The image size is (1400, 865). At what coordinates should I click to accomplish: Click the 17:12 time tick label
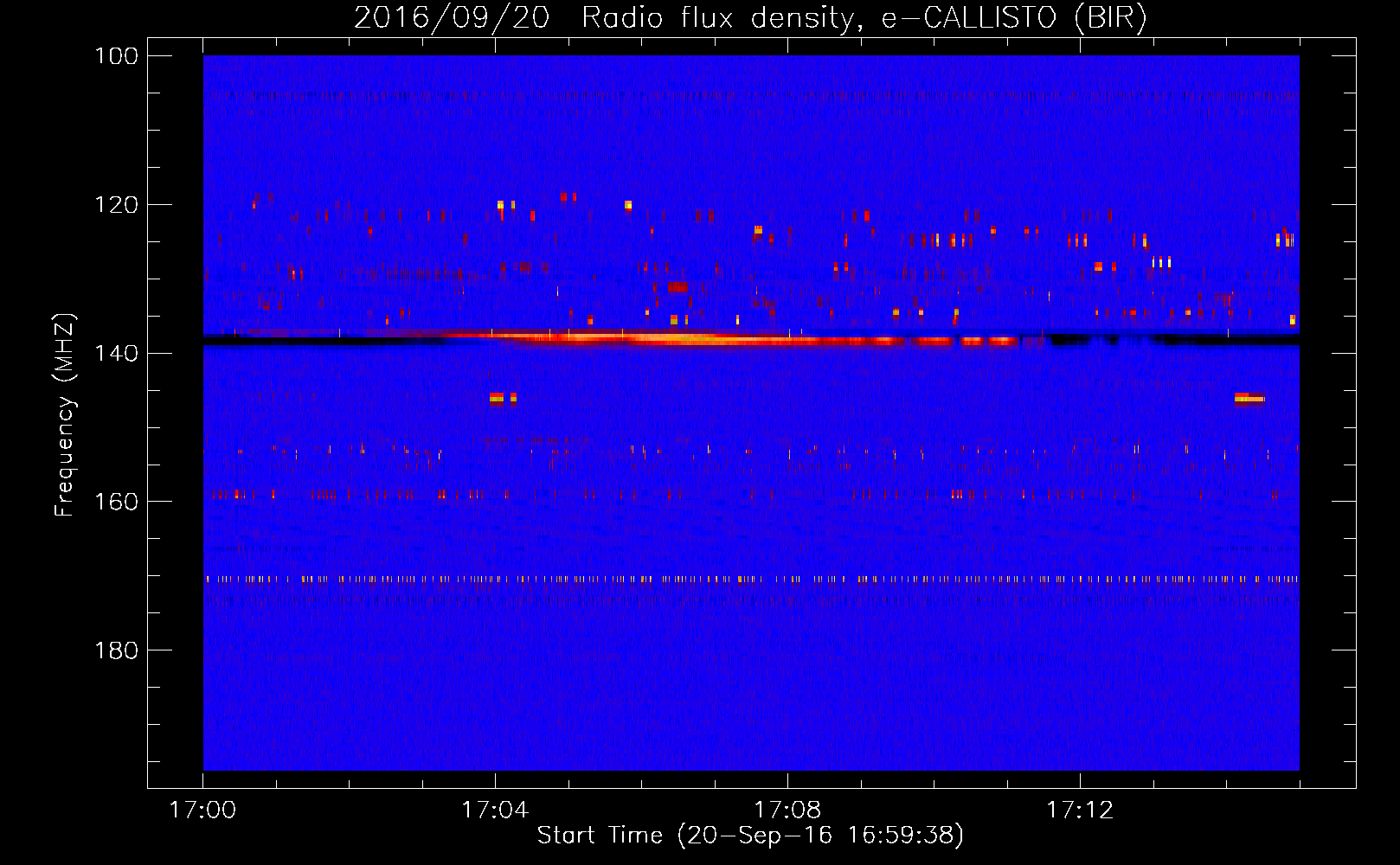tap(1080, 811)
